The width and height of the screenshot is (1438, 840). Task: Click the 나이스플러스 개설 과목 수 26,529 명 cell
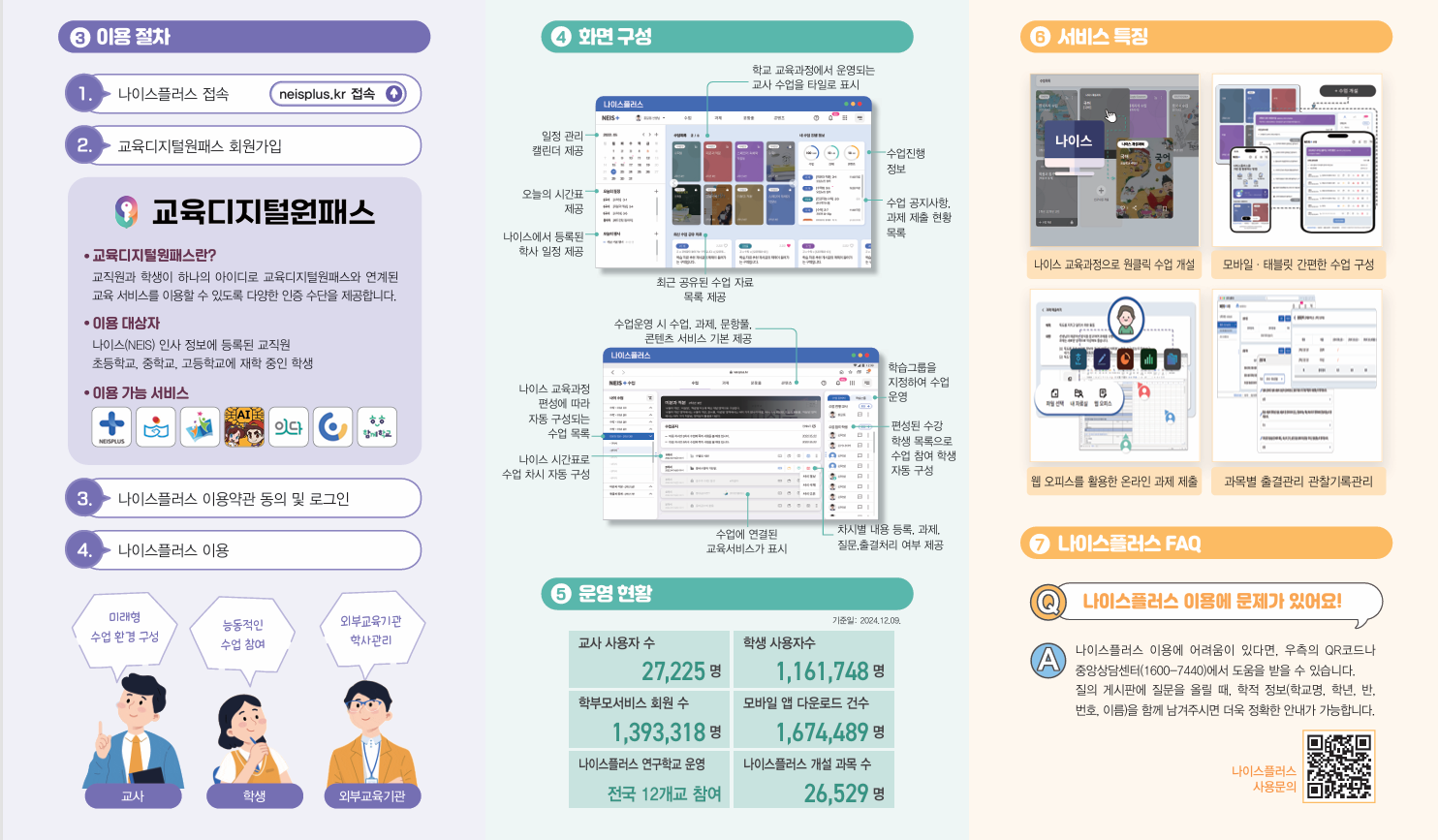[813, 780]
